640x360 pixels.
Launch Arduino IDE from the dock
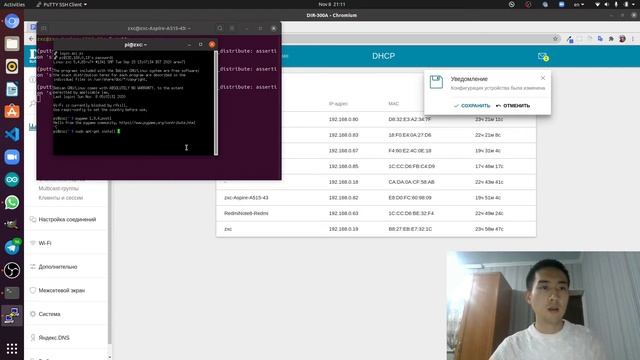pyautogui.click(x=12, y=180)
